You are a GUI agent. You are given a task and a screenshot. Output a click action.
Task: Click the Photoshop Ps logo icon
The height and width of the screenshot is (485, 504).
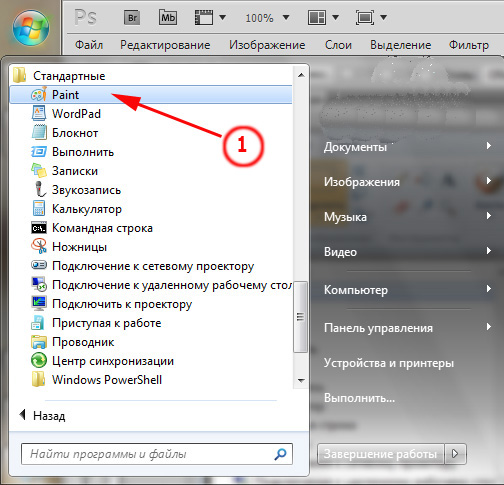click(85, 17)
